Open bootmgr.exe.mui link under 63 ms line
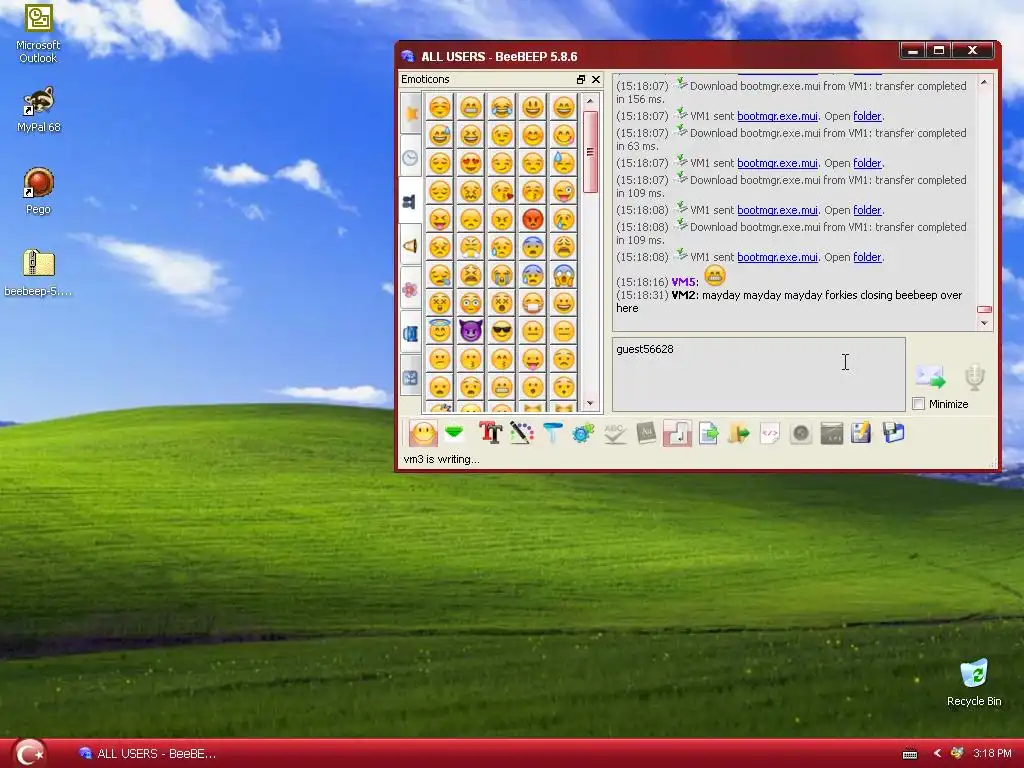Image resolution: width=1024 pixels, height=768 pixels. tap(777, 163)
